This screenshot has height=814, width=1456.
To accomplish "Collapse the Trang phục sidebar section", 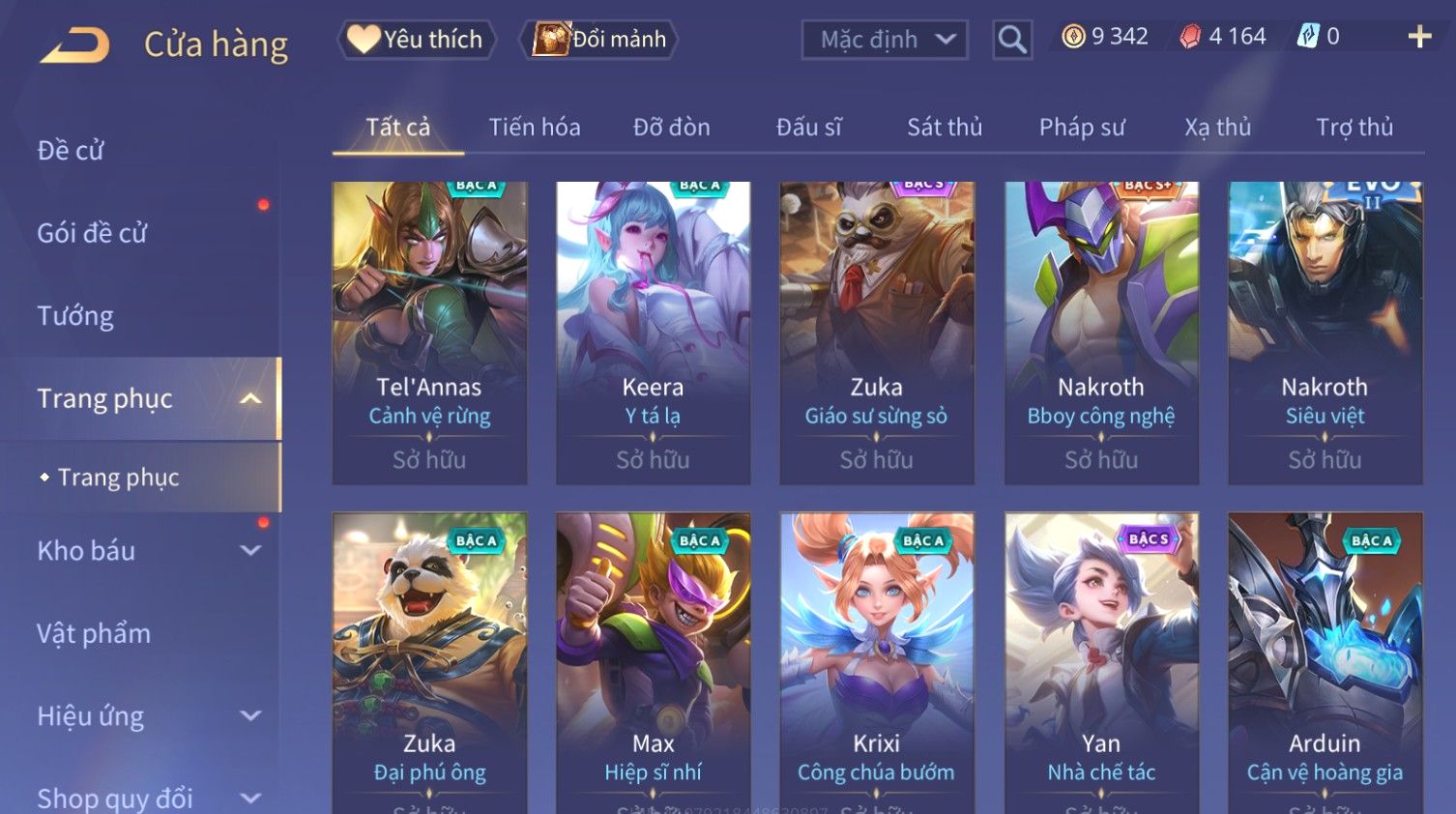I will click(250, 398).
